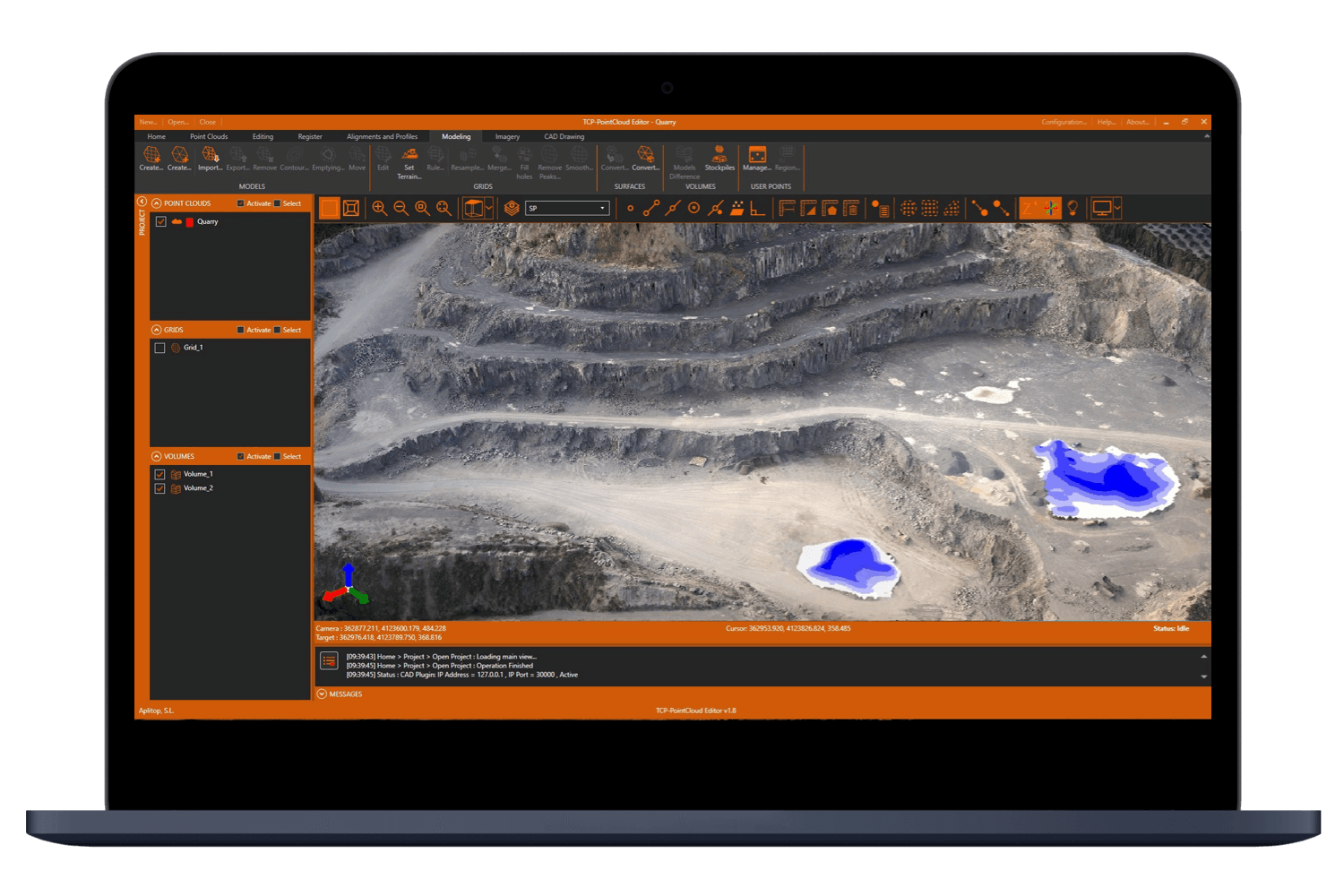Viewport: 1344px width, 896px height.
Task: Select the circle point tool
Action: pyautogui.click(x=694, y=208)
